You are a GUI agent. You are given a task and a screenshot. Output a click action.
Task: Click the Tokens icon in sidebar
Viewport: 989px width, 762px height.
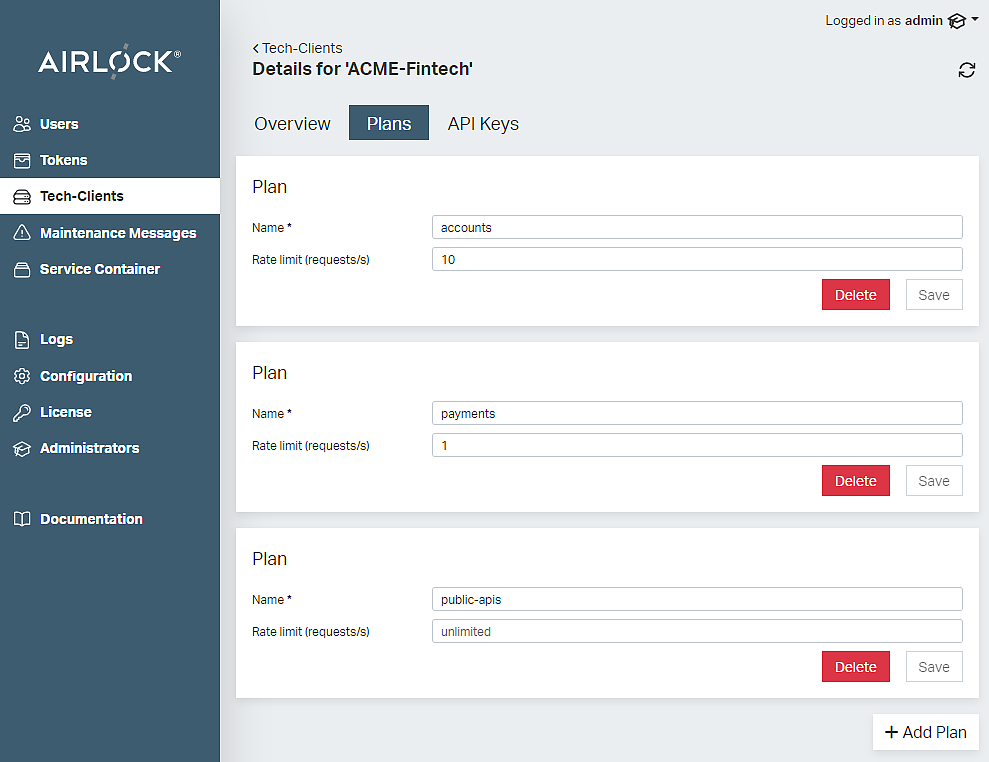coord(22,160)
